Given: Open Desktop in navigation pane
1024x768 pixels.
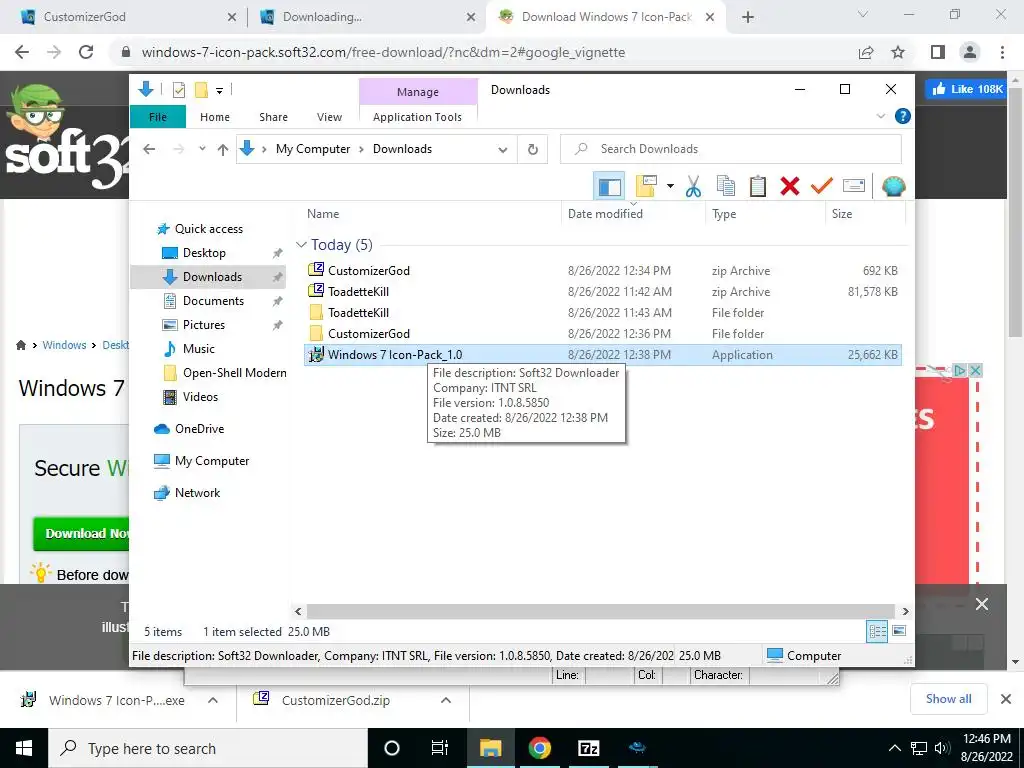Looking at the screenshot, I should tap(204, 253).
